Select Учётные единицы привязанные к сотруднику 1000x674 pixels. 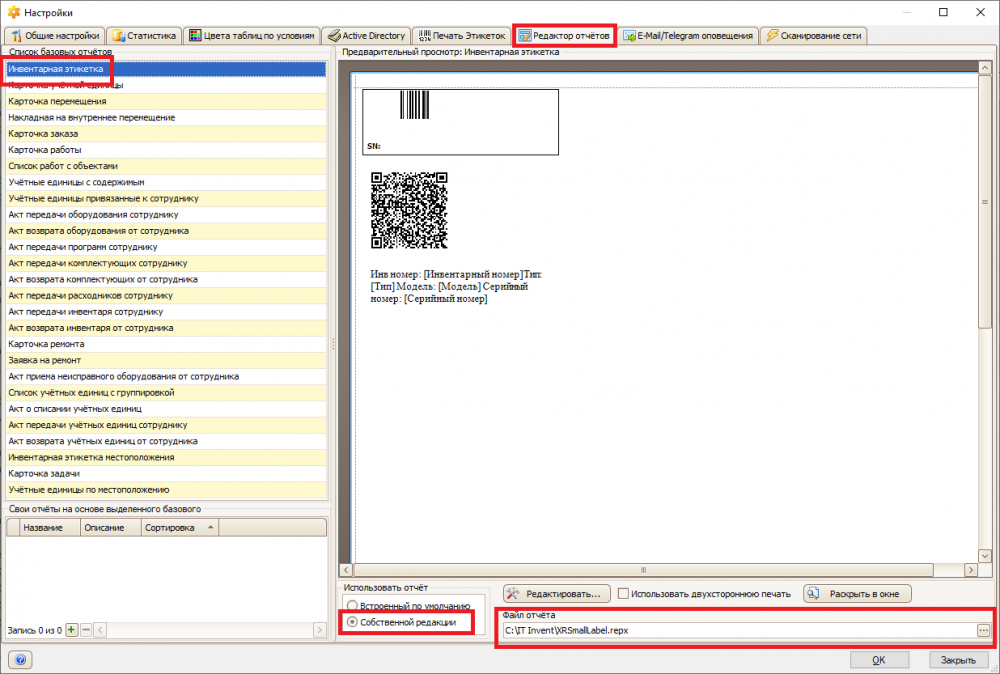(166, 198)
